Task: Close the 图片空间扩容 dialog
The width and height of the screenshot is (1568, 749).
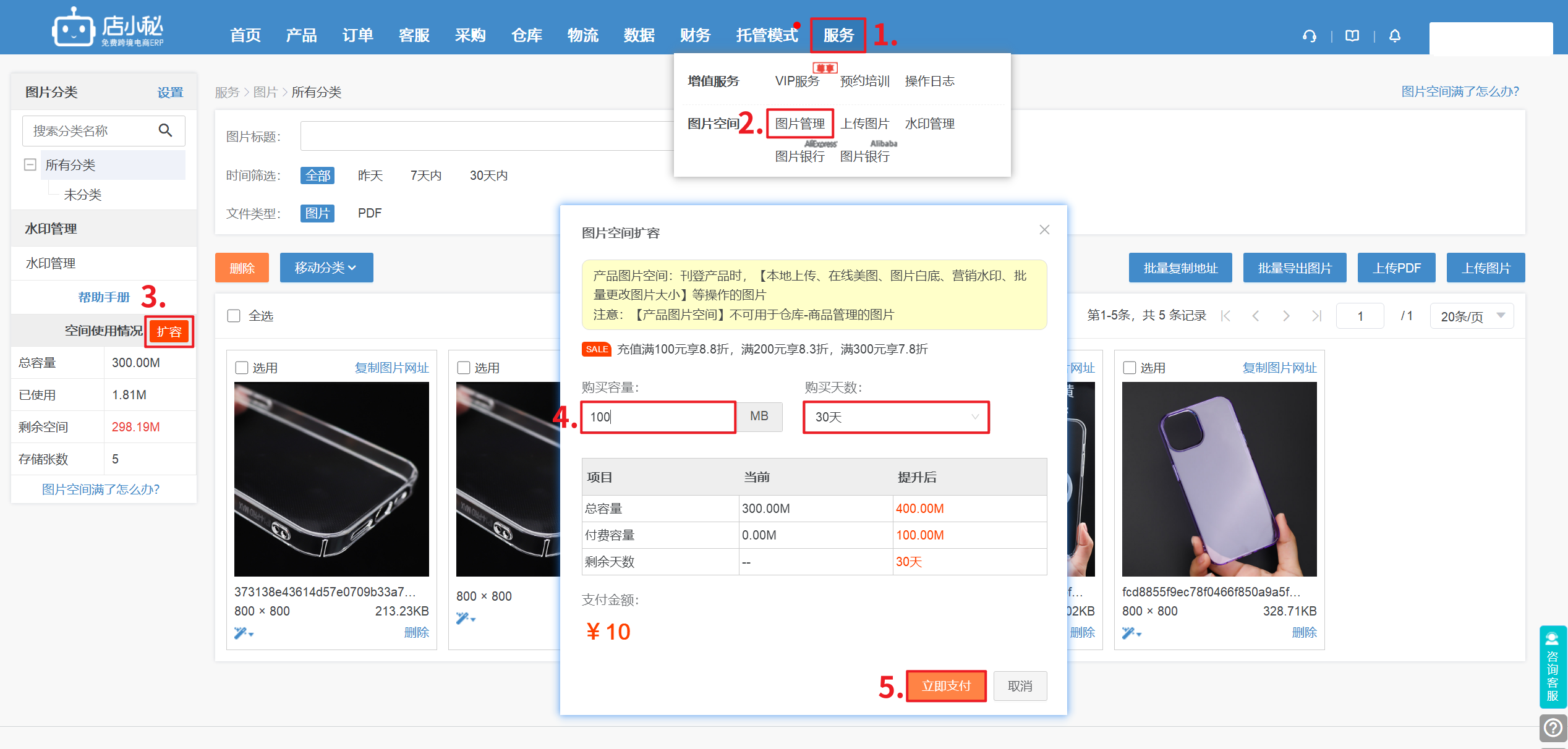Action: 1044,230
